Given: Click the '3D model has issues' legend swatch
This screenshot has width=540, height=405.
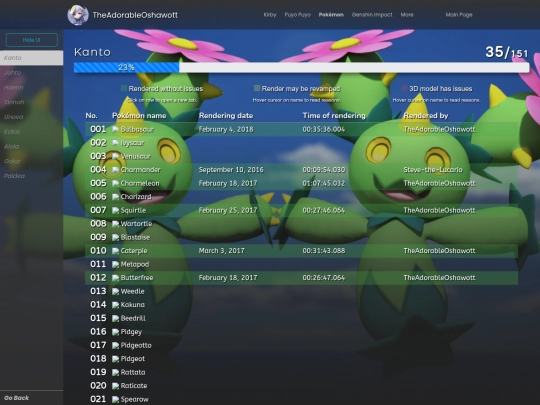Looking at the screenshot, I should coord(404,89).
